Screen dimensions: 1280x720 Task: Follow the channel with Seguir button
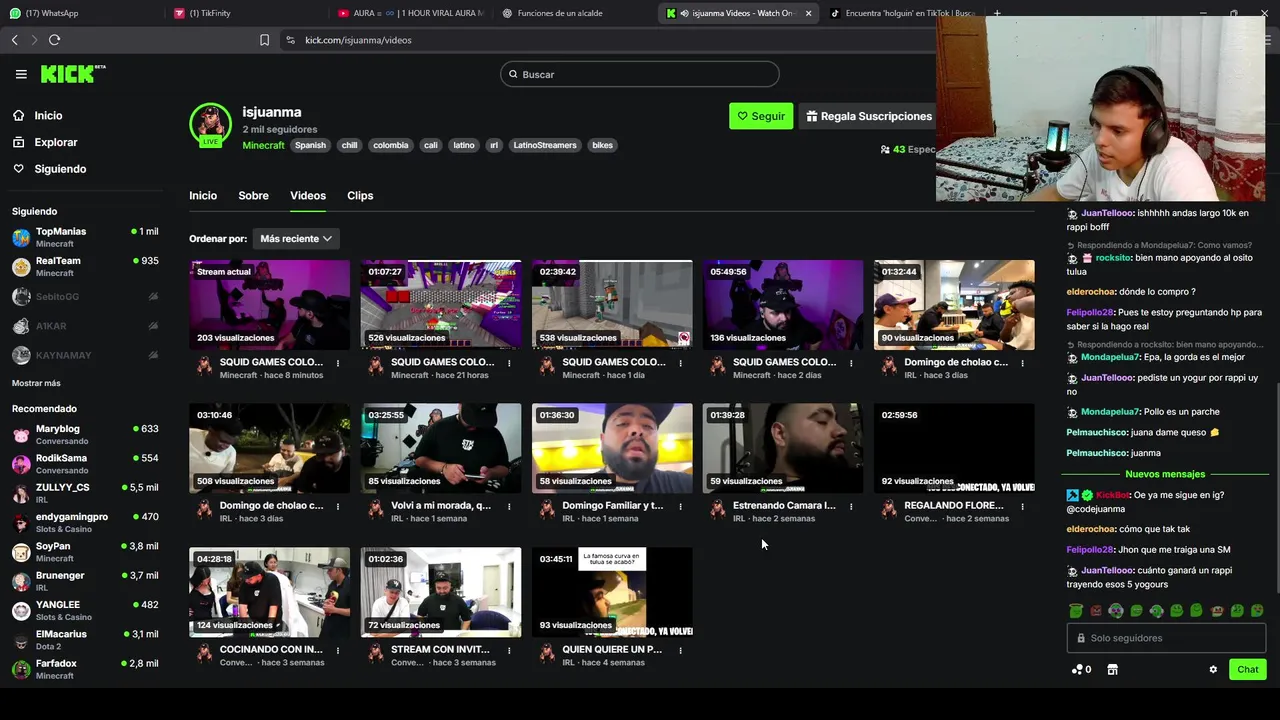pyautogui.click(x=761, y=116)
